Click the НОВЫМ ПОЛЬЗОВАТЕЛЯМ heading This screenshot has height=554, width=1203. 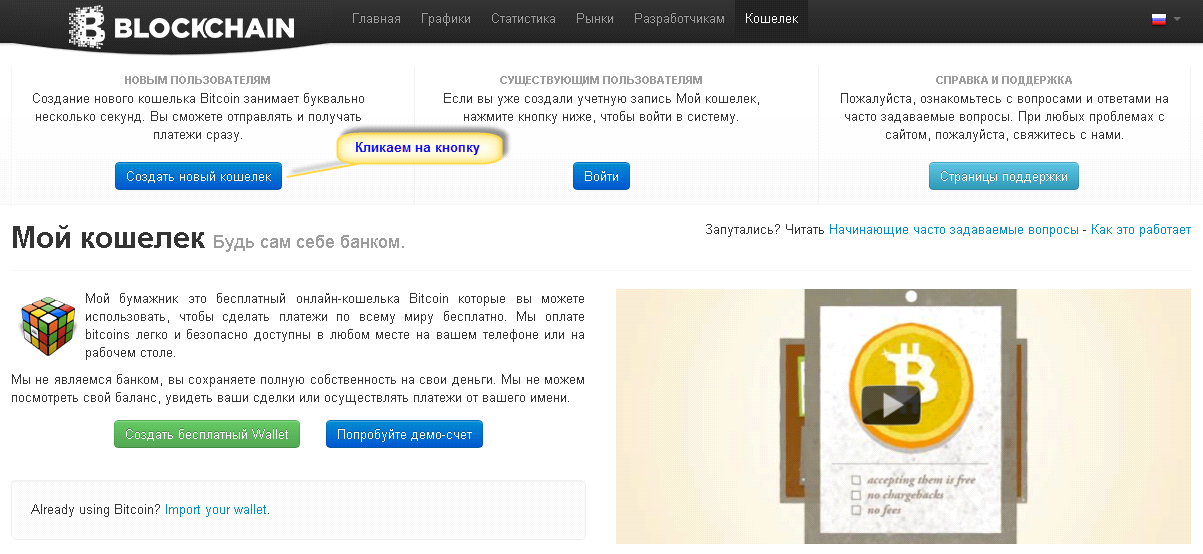[x=197, y=79]
